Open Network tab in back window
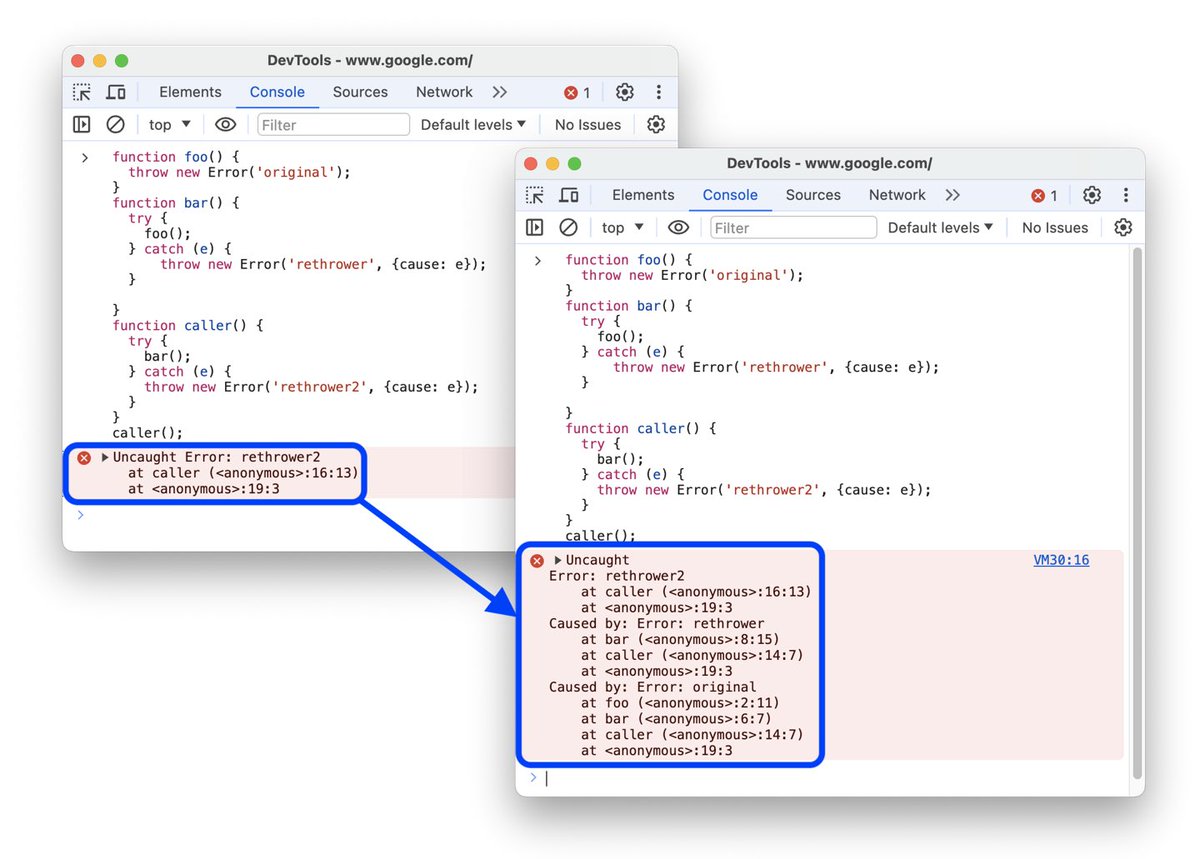The image size is (1200, 859). coord(444,92)
